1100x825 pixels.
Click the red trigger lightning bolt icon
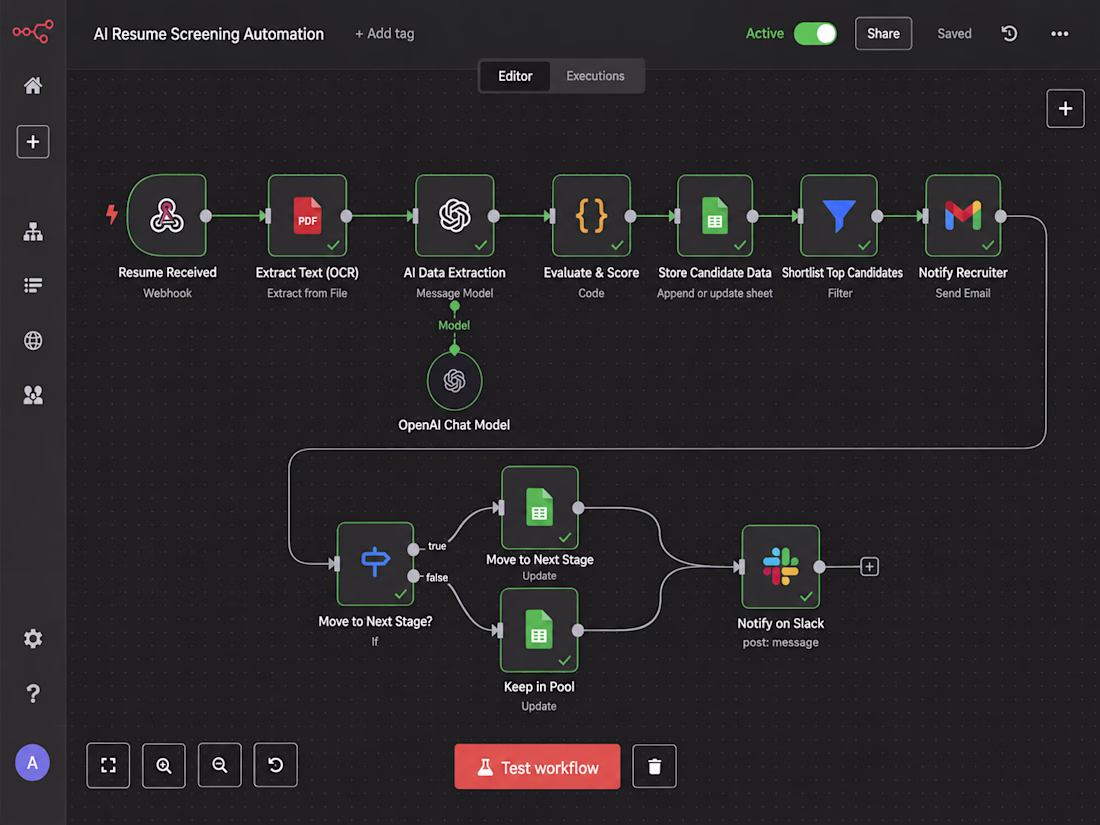[x=112, y=214]
